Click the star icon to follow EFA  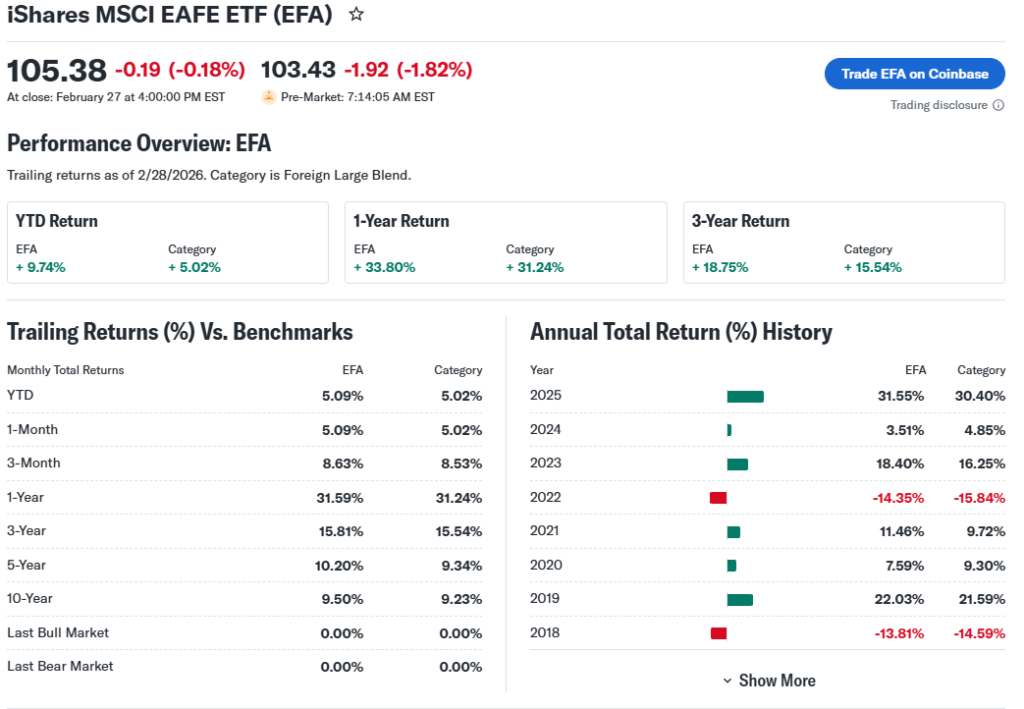pyautogui.click(x=356, y=14)
